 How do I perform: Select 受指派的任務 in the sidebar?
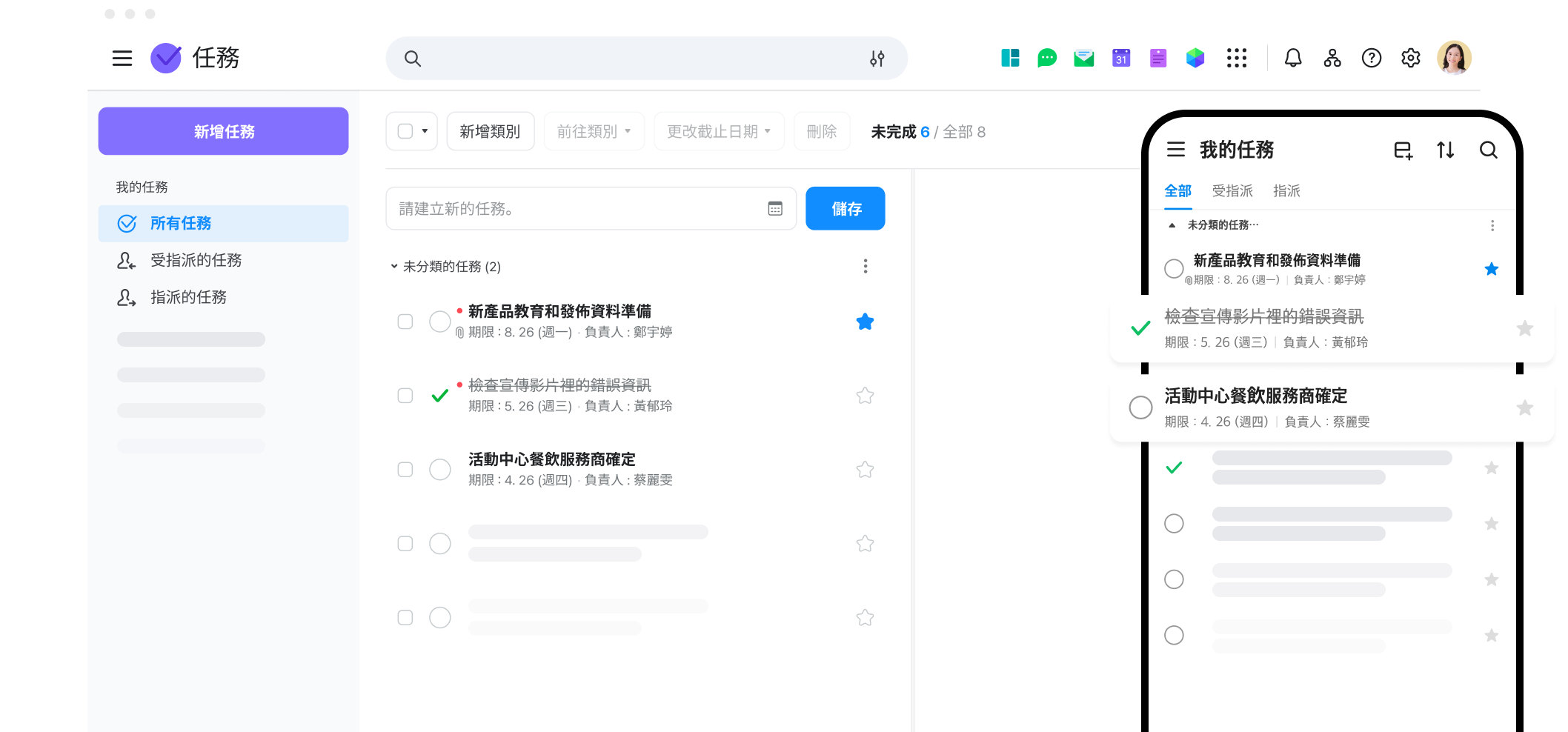[196, 260]
